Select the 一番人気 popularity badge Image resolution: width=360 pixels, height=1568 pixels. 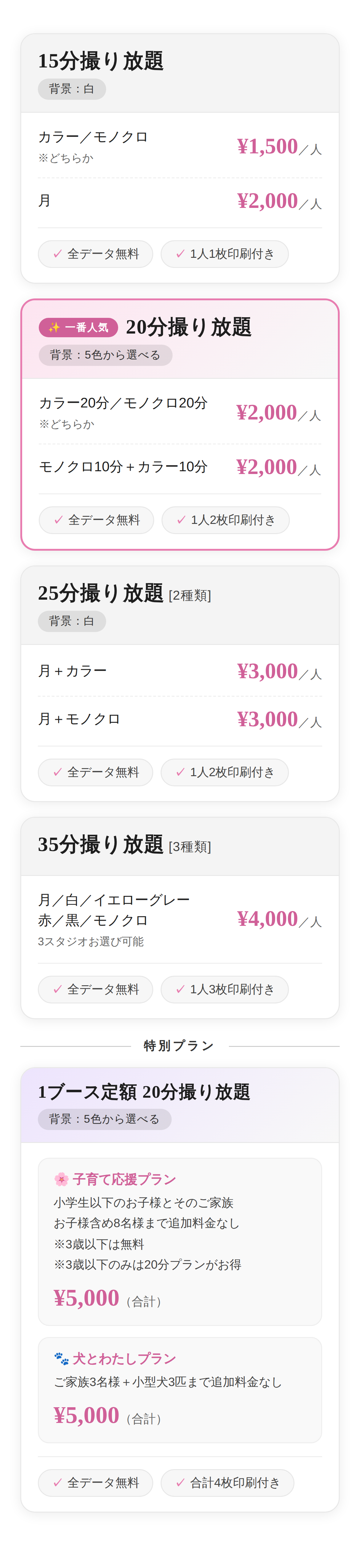coord(78,327)
